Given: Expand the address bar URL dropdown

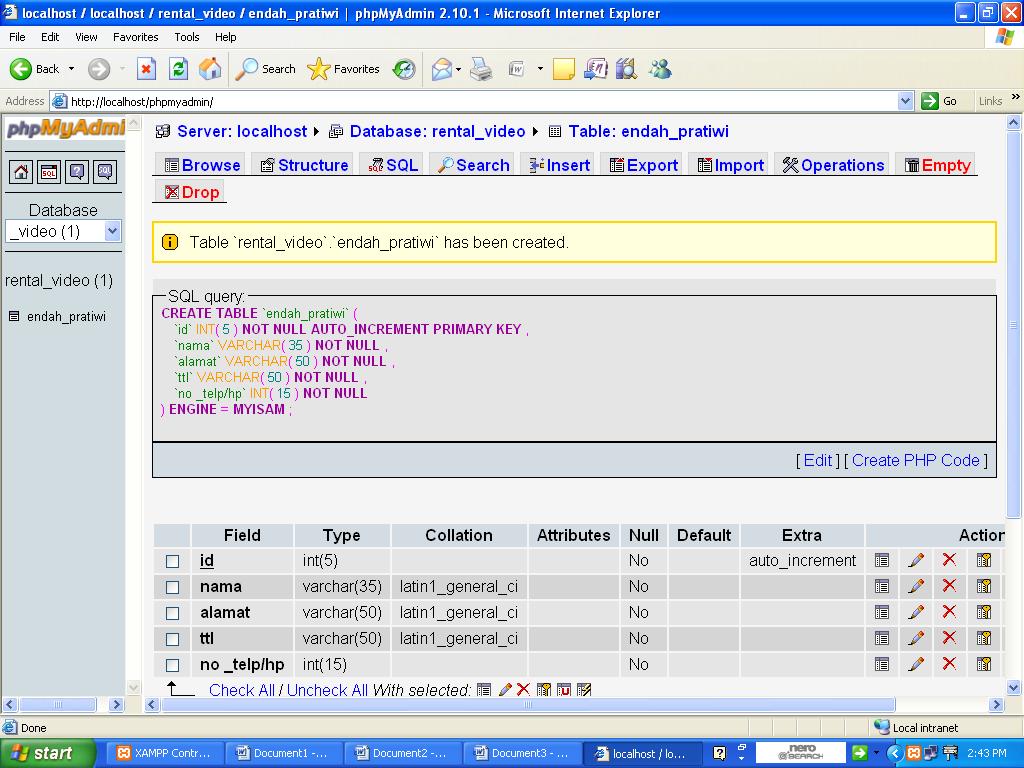Looking at the screenshot, I should coord(905,101).
